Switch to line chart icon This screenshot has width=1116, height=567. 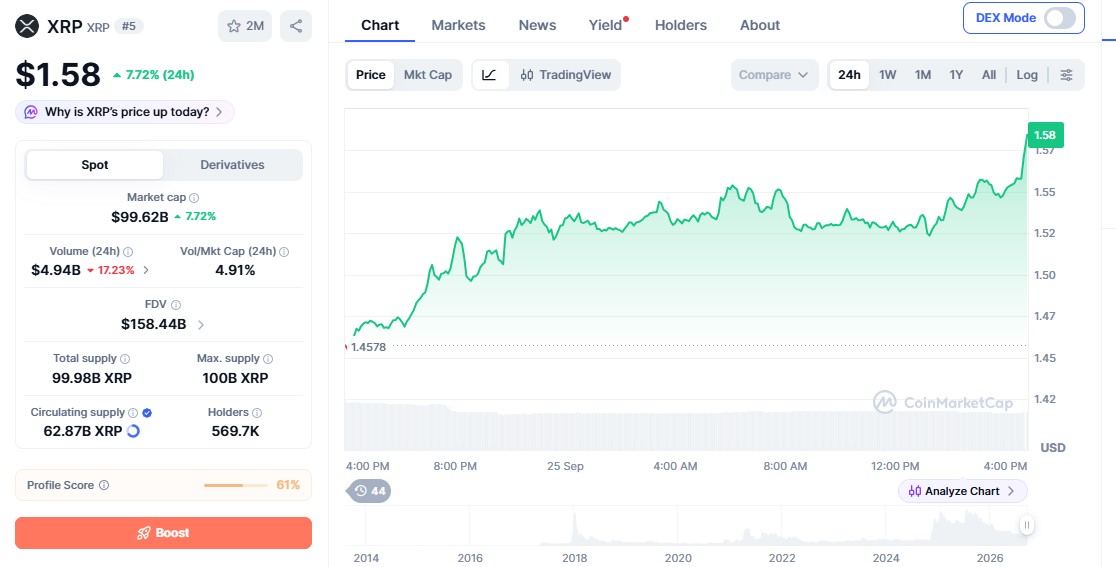pyautogui.click(x=490, y=75)
